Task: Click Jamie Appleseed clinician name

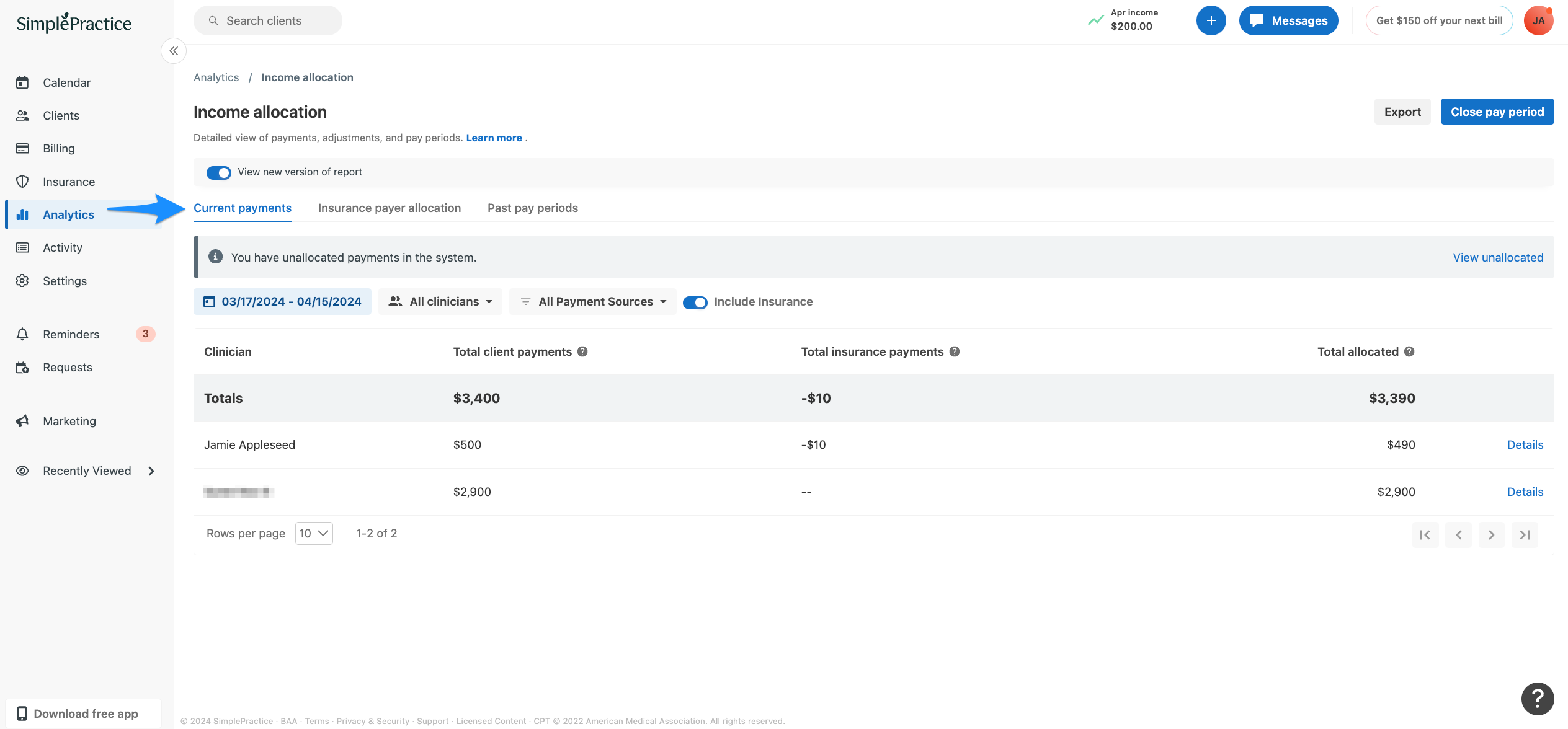Action: coord(249,444)
